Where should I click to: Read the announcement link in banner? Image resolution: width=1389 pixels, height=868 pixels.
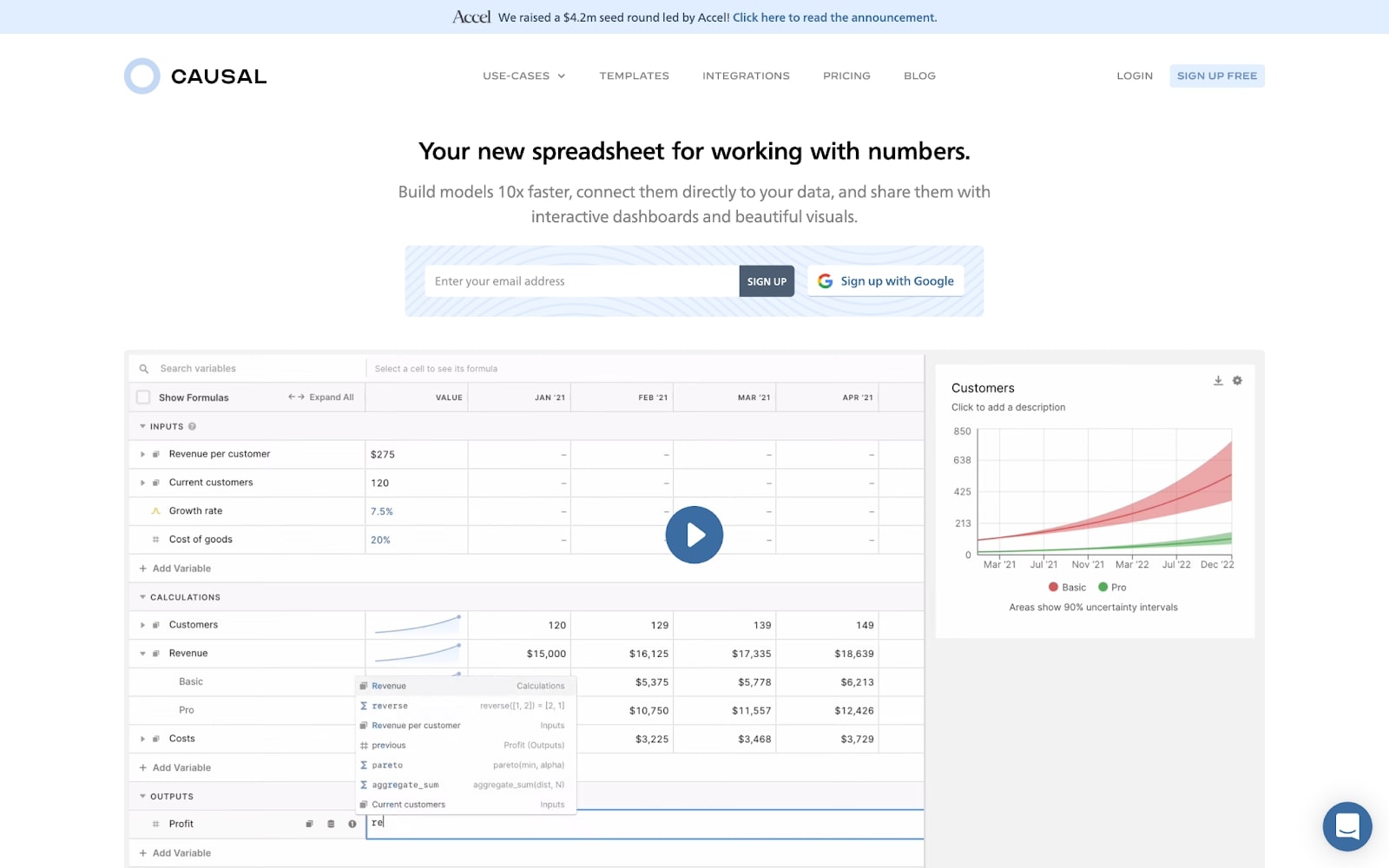click(x=834, y=17)
